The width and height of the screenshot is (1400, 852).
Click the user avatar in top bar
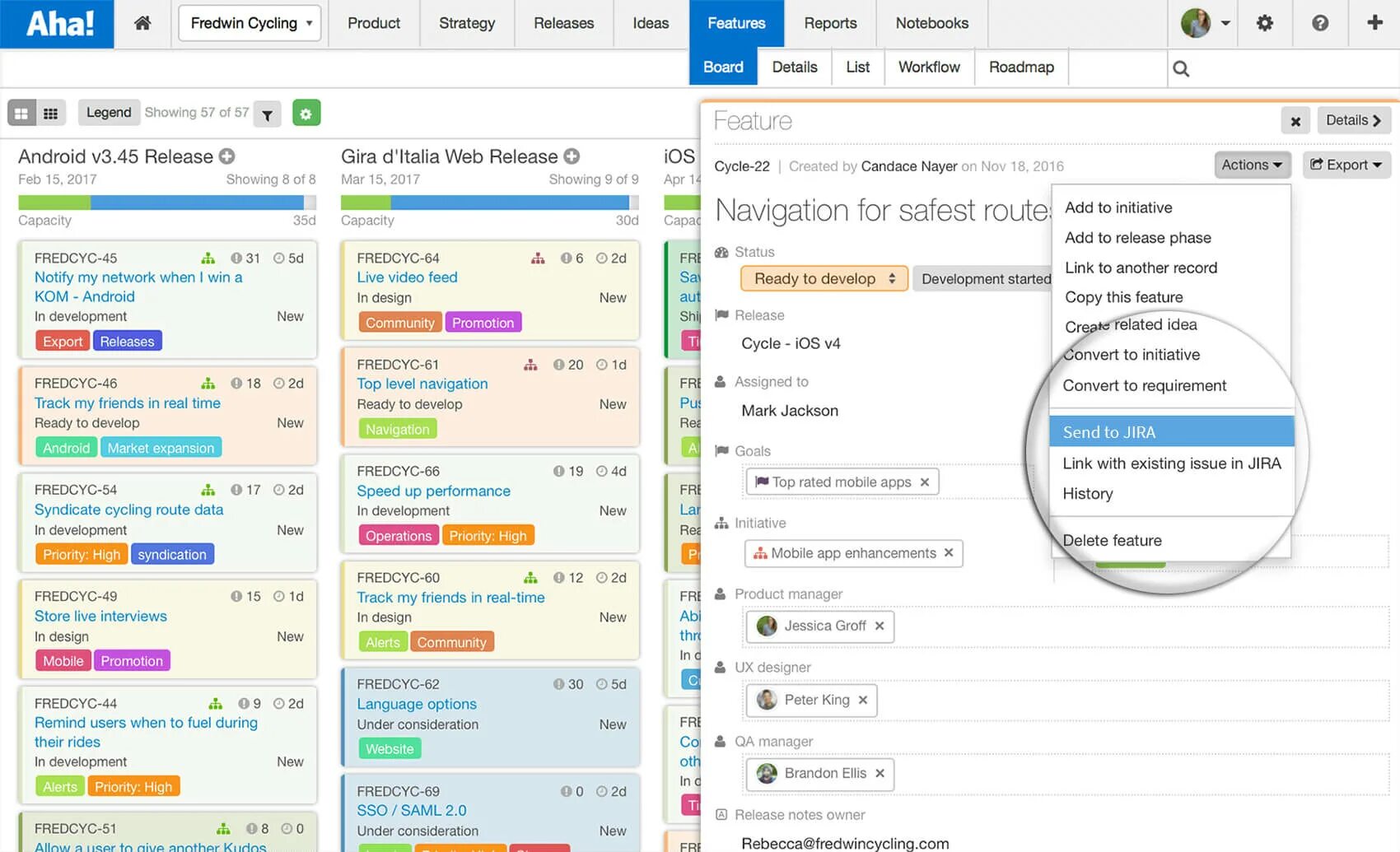click(x=1195, y=23)
